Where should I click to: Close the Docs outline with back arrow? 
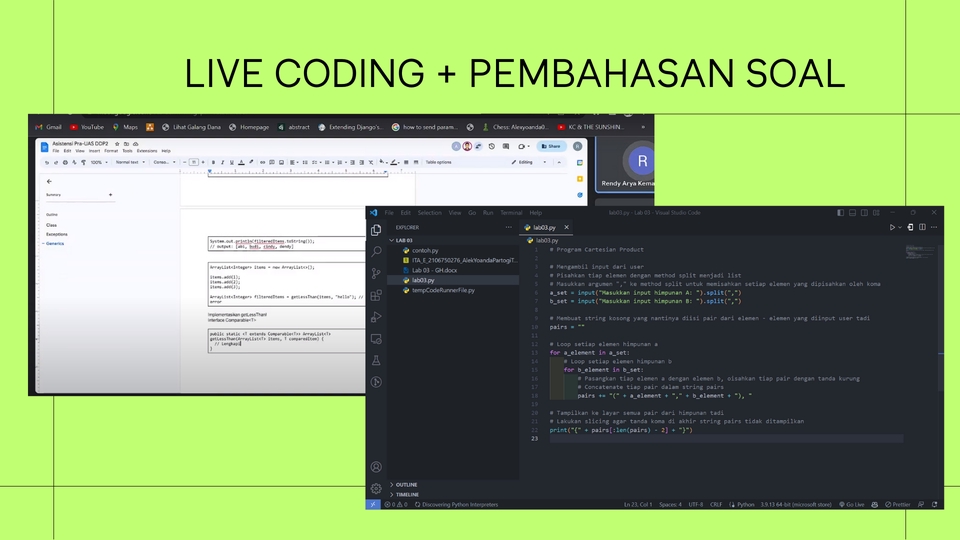pyautogui.click(x=49, y=181)
